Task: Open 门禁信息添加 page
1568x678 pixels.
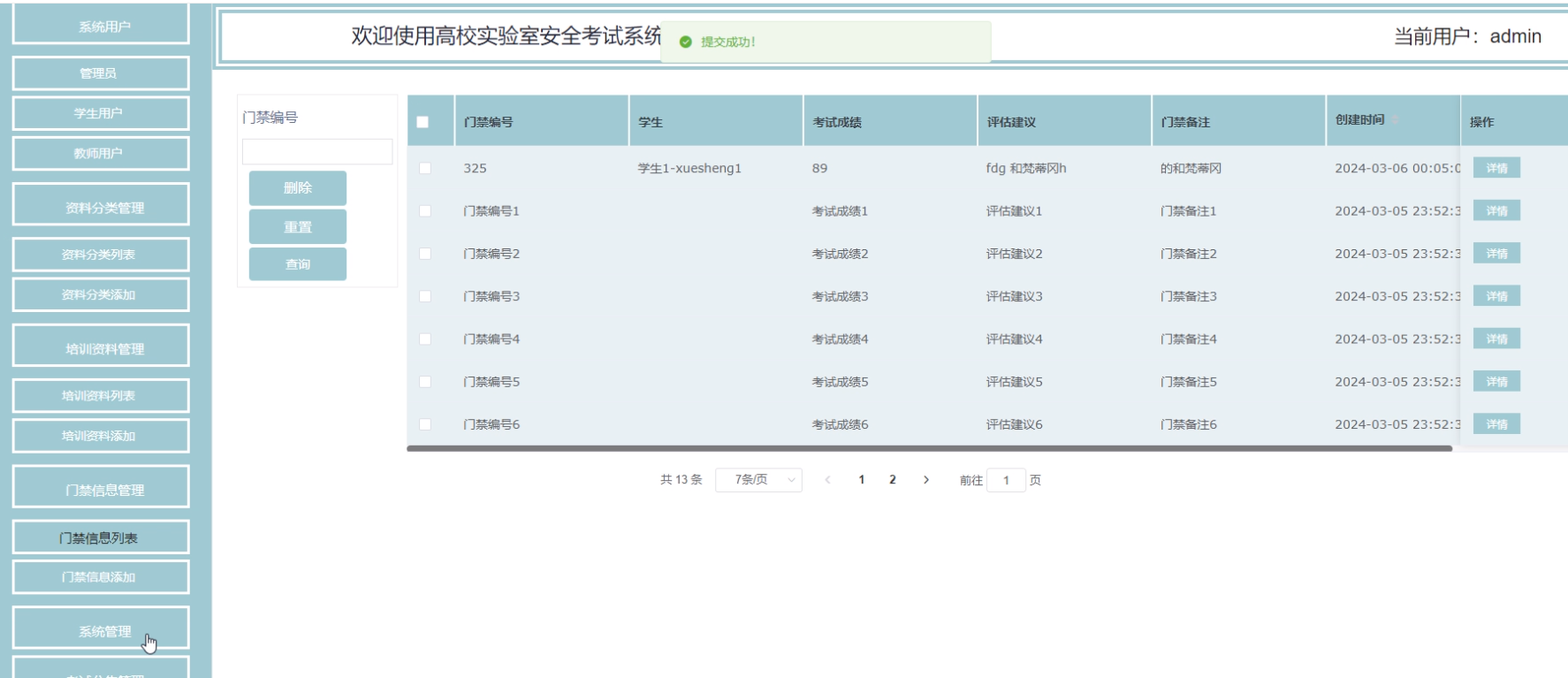Action: [101, 577]
